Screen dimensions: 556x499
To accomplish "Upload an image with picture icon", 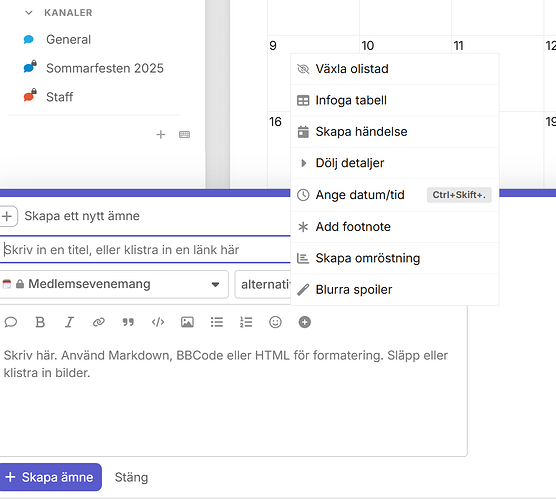I will [x=187, y=322].
